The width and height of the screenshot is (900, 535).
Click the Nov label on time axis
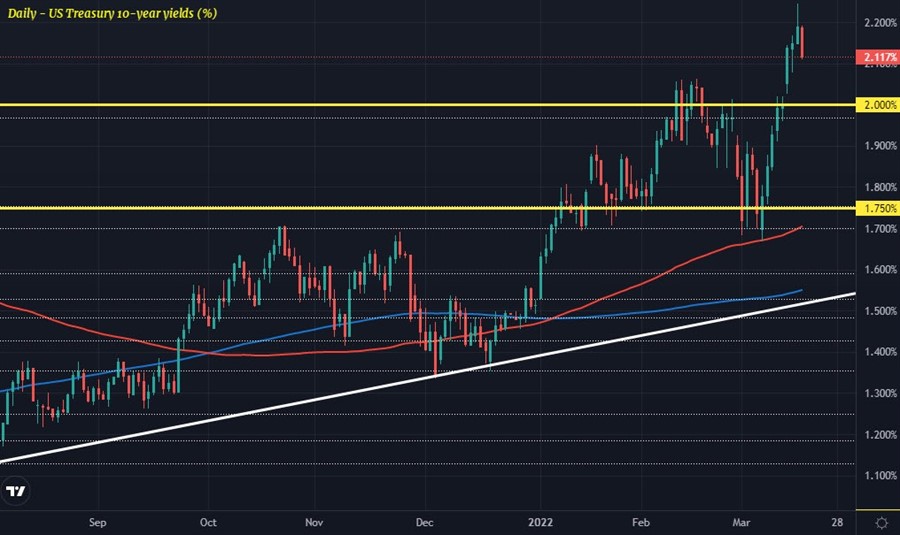(315, 522)
